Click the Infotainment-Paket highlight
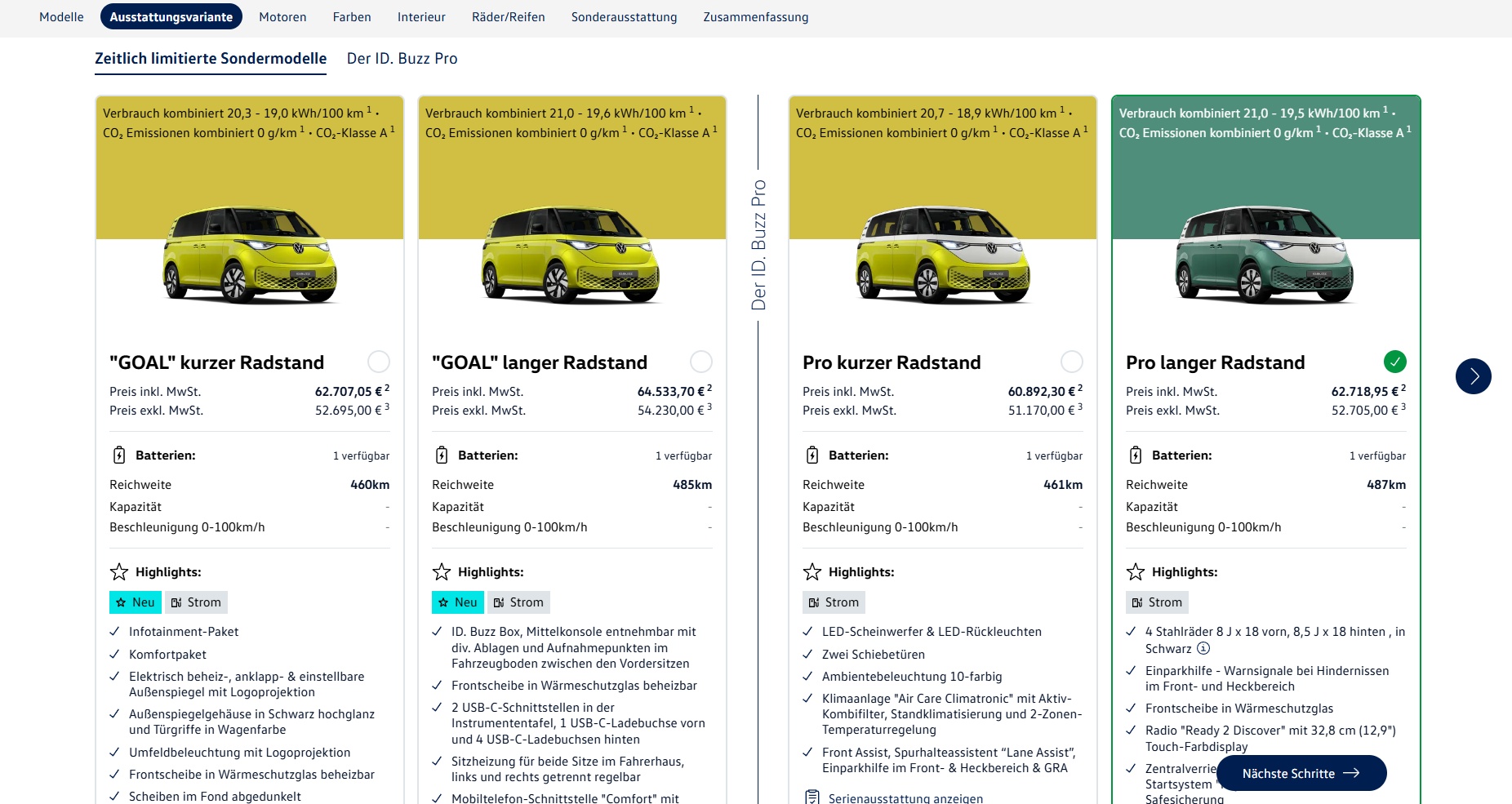Image resolution: width=1512 pixels, height=804 pixels. 184,632
